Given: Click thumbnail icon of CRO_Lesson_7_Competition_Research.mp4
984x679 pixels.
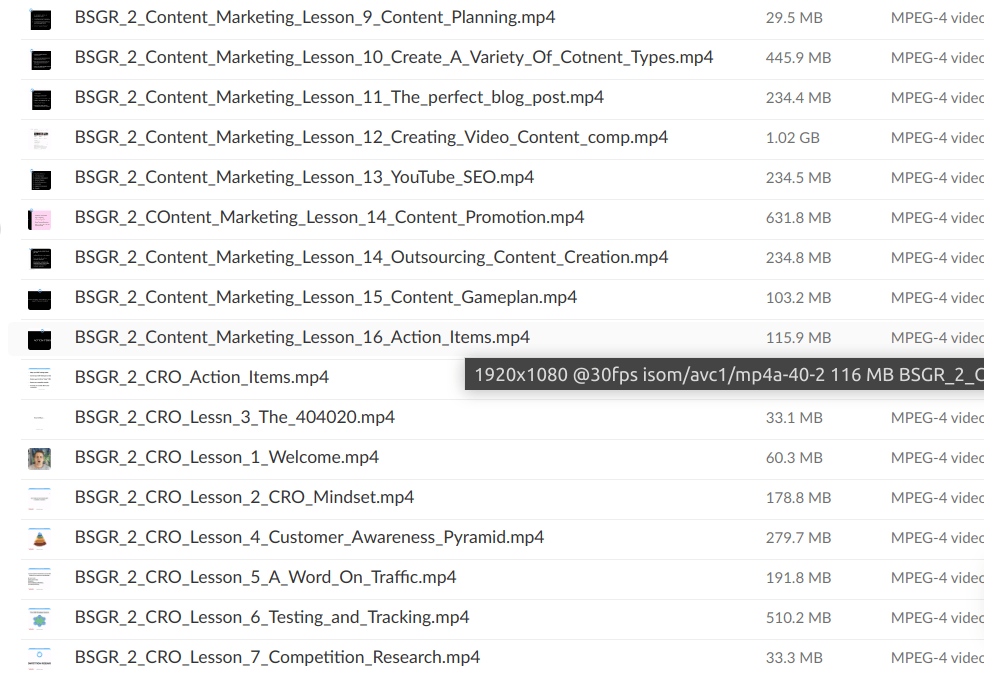Looking at the screenshot, I should [40, 658].
